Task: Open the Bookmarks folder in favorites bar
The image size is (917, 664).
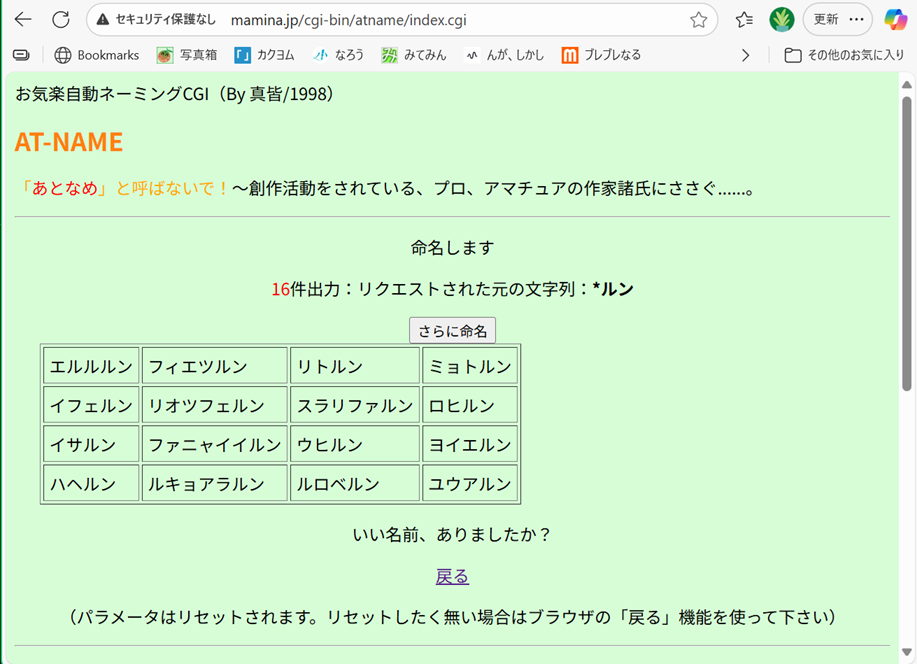Action: click(97, 55)
